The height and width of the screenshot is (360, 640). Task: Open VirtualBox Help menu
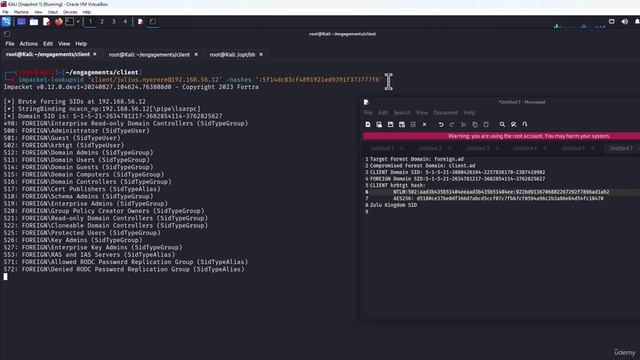[87, 12]
